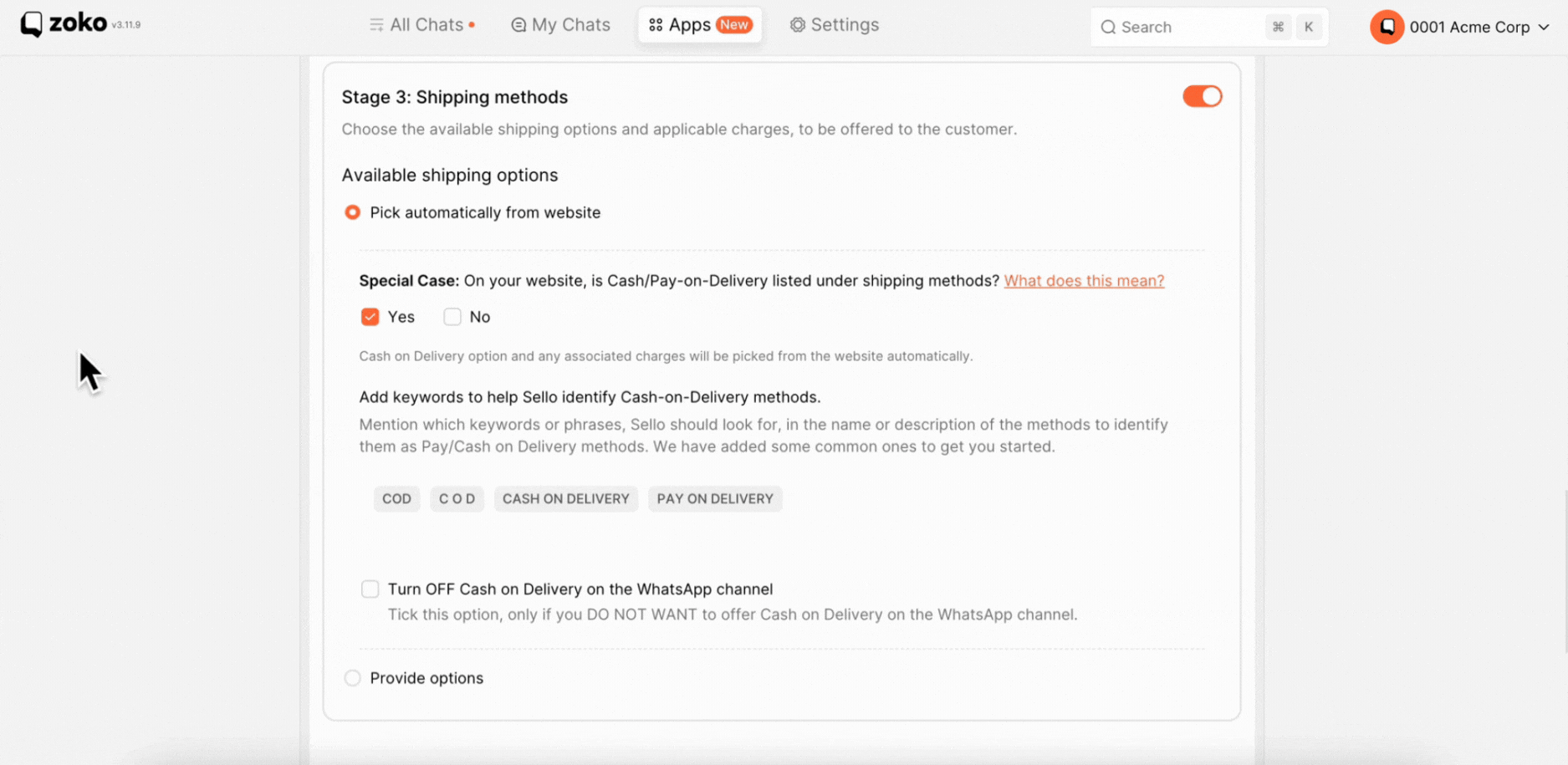Click the Acme Corp avatar icon
This screenshot has width=1568, height=765.
coord(1387,27)
